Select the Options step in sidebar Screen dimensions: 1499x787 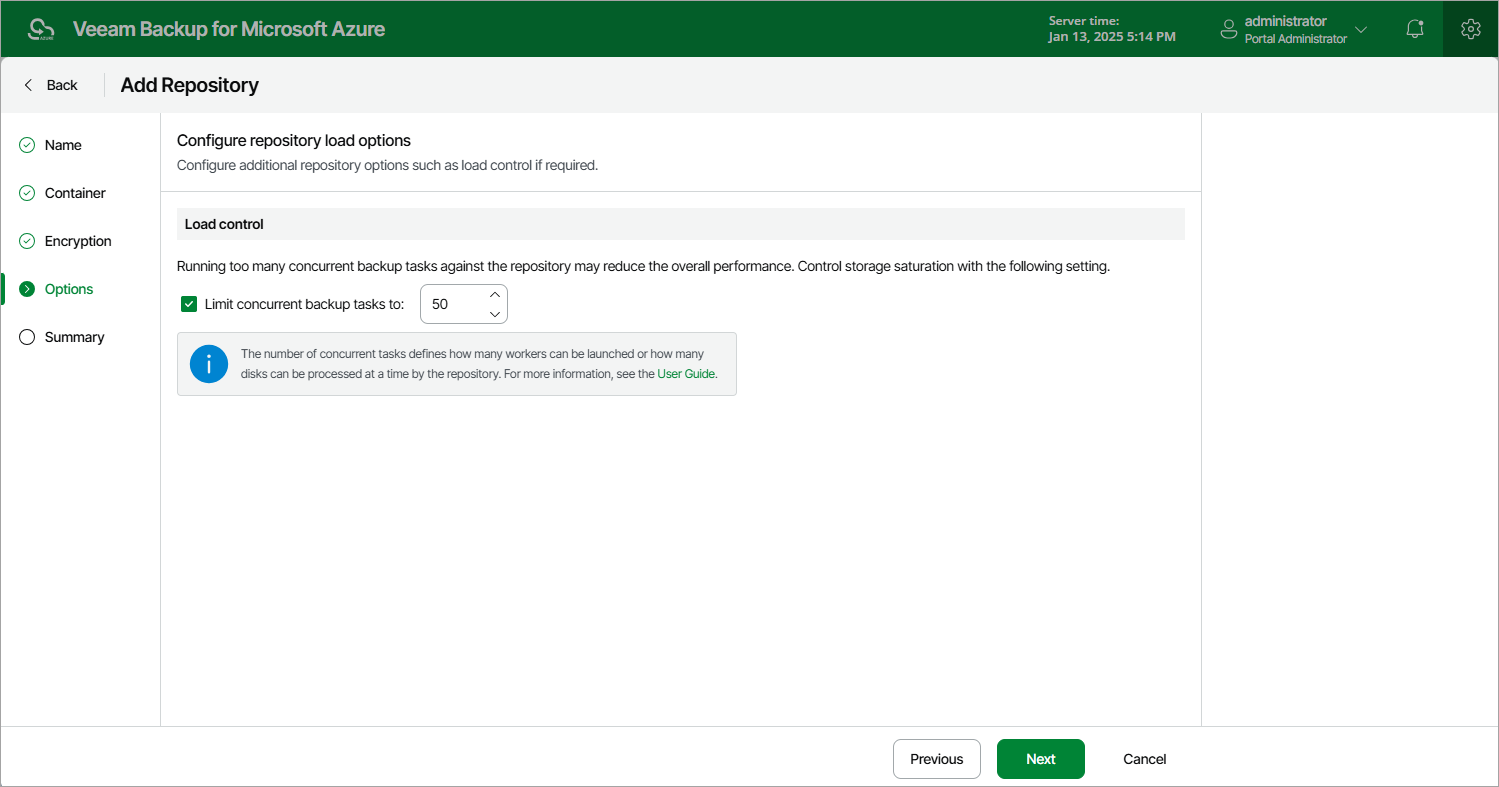coord(69,289)
